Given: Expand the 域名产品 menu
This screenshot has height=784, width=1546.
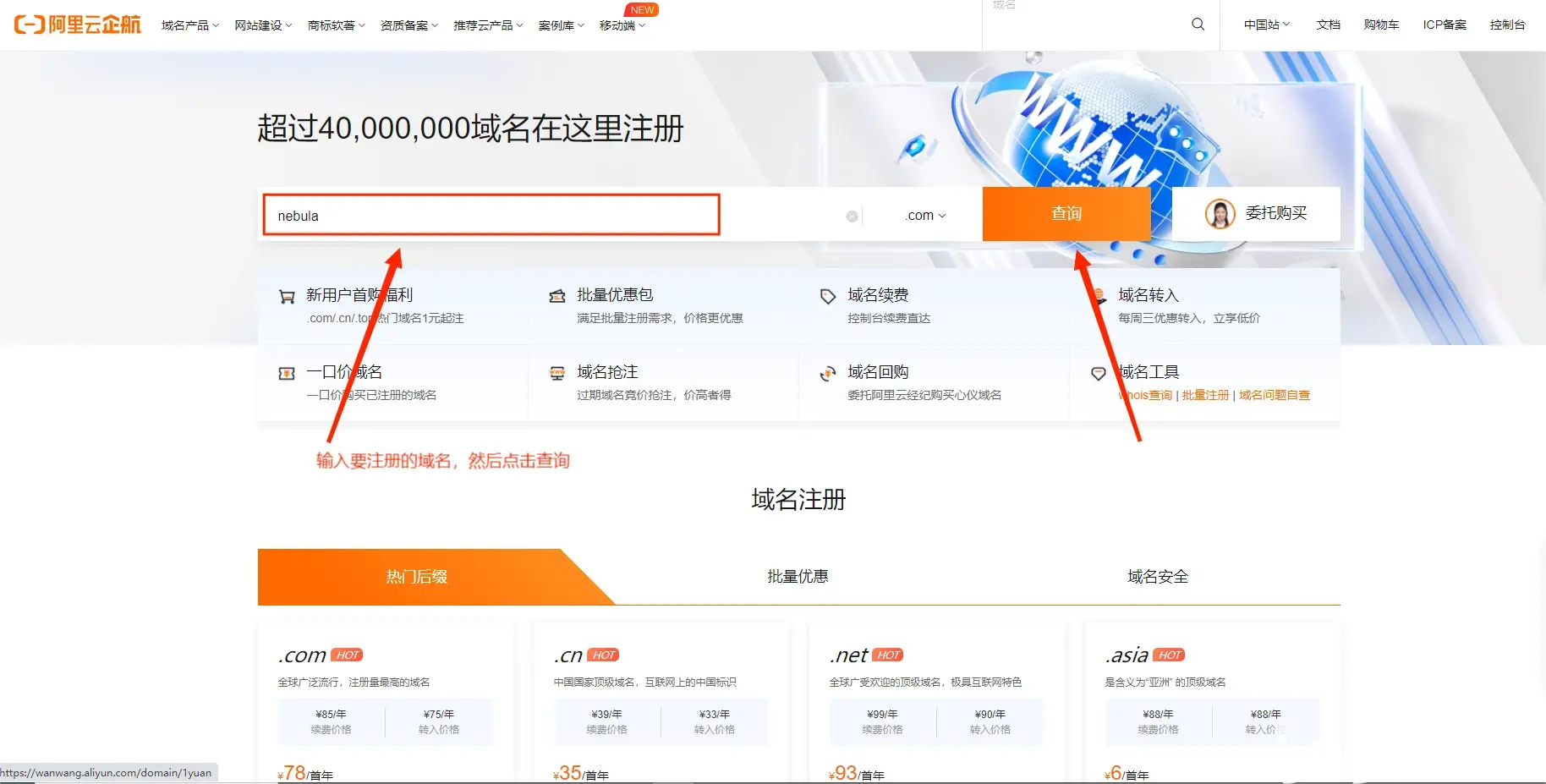Looking at the screenshot, I should (x=190, y=25).
